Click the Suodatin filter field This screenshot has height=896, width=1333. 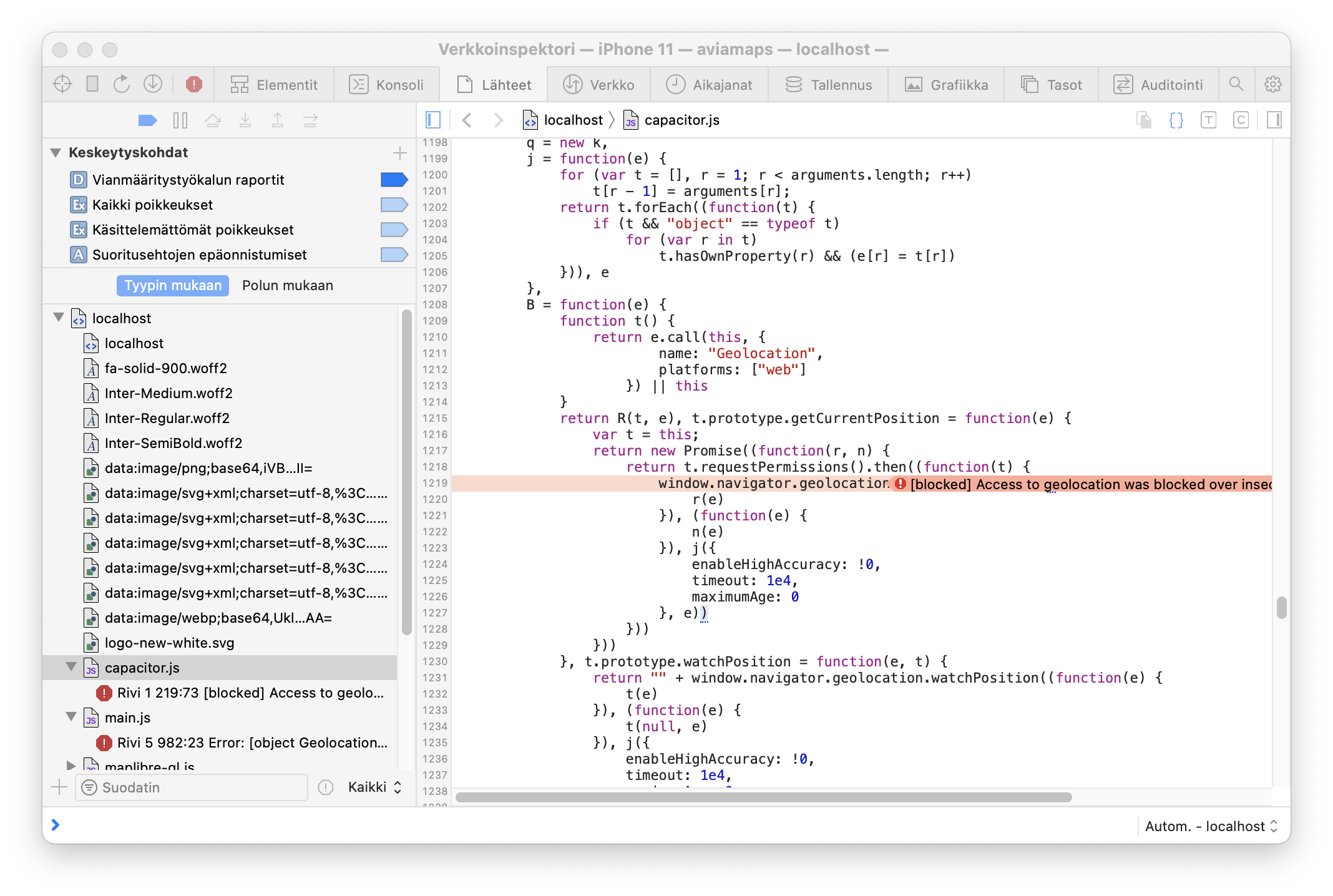[x=192, y=787]
